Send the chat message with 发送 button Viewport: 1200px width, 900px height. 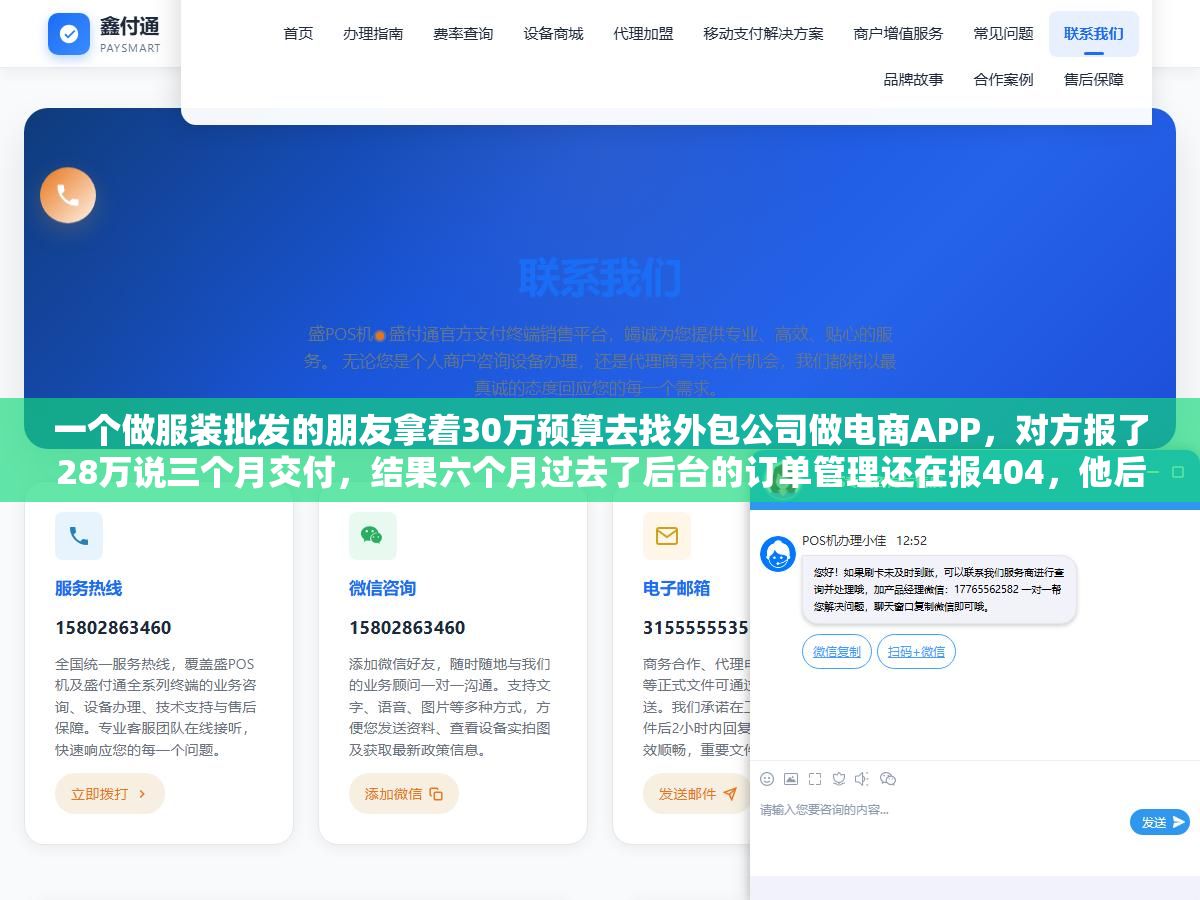(x=1159, y=822)
